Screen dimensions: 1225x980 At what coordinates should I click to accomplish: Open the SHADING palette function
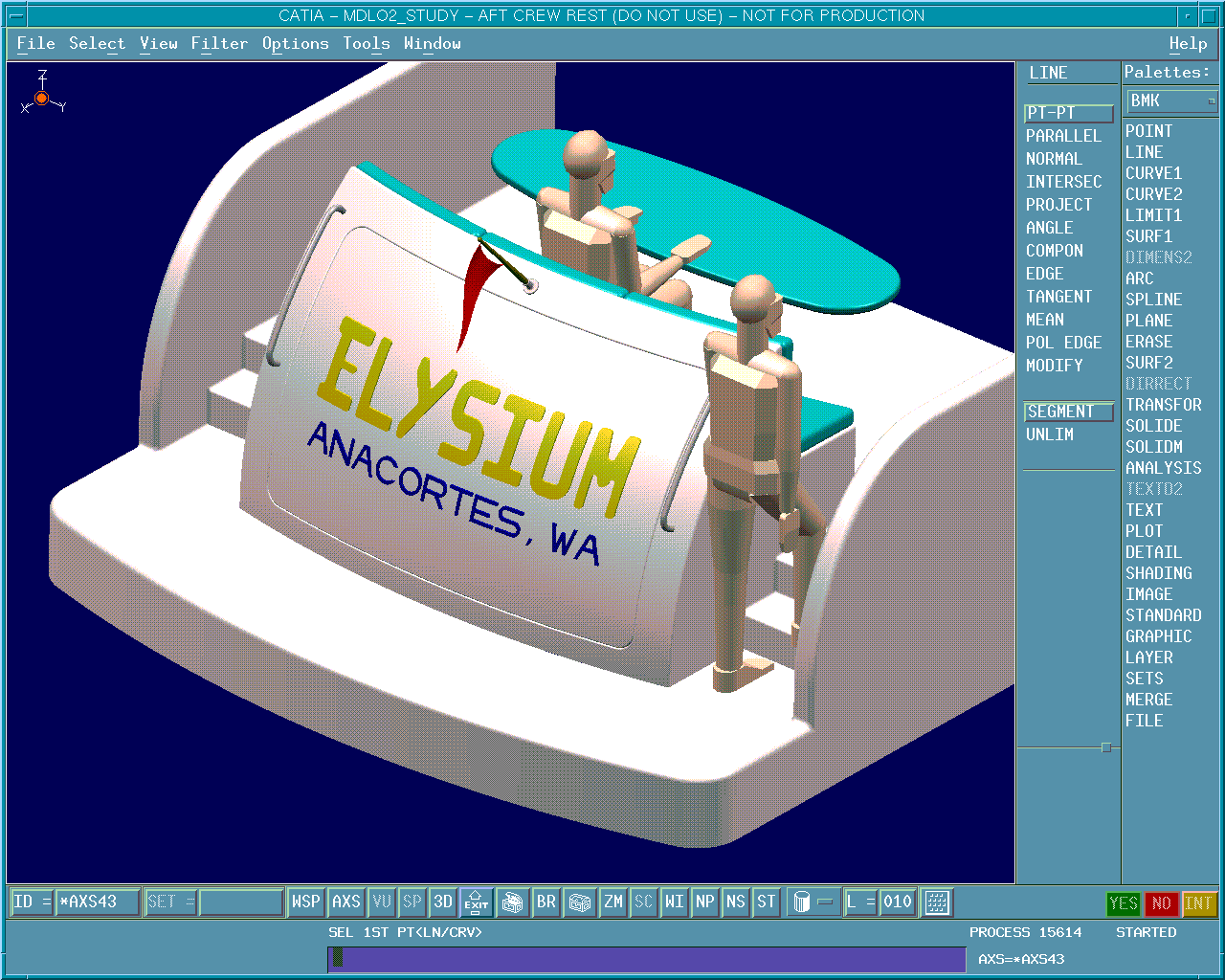[1158, 573]
